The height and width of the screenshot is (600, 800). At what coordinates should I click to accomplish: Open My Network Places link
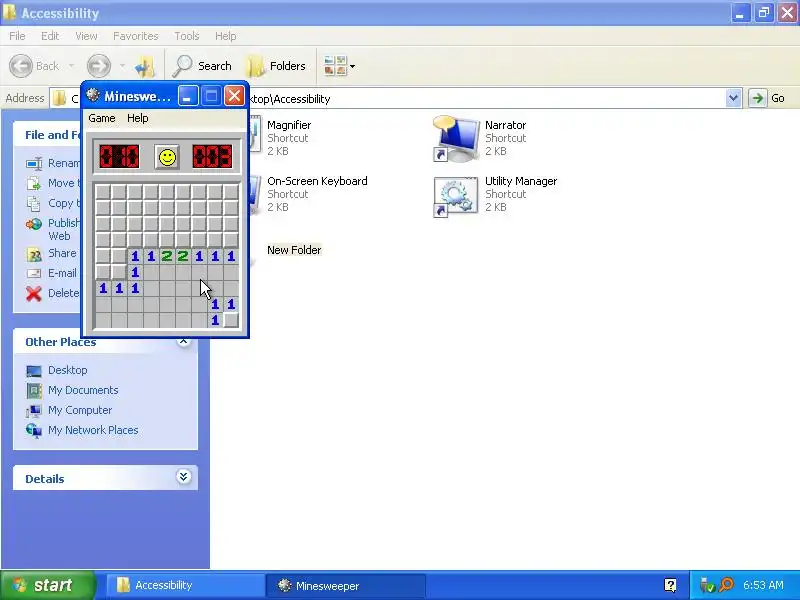pyautogui.click(x=93, y=430)
